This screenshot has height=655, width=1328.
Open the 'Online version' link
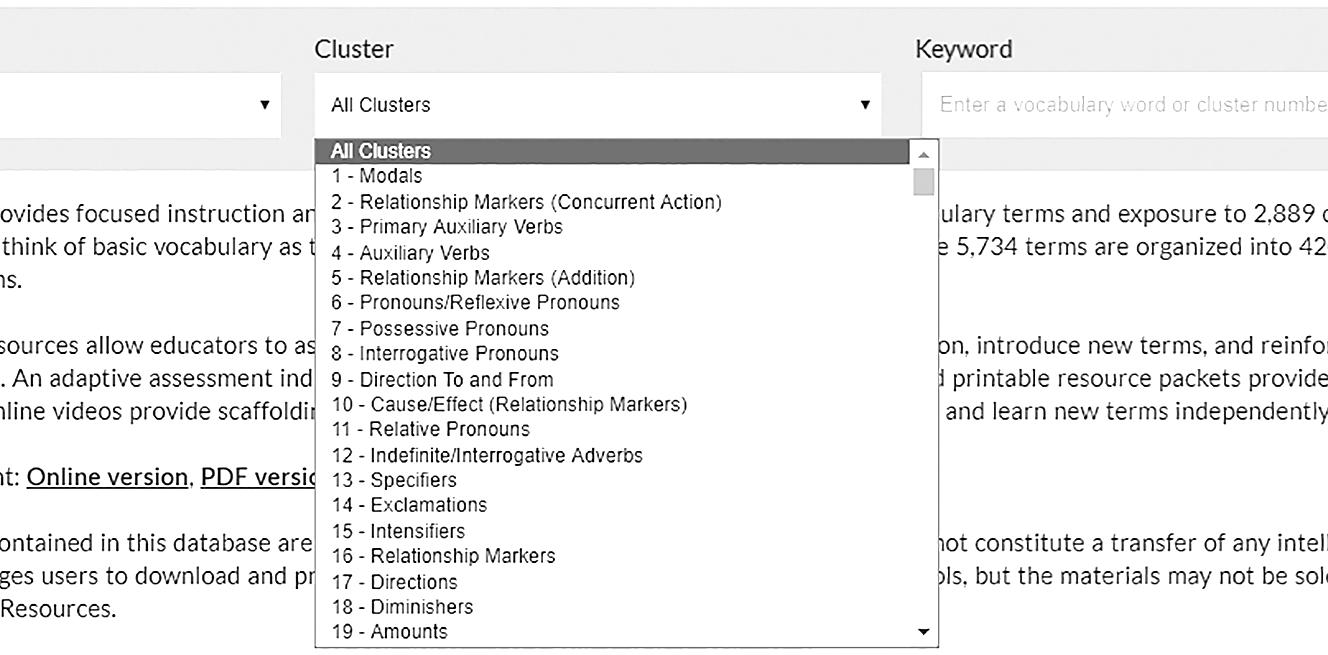coord(107,477)
